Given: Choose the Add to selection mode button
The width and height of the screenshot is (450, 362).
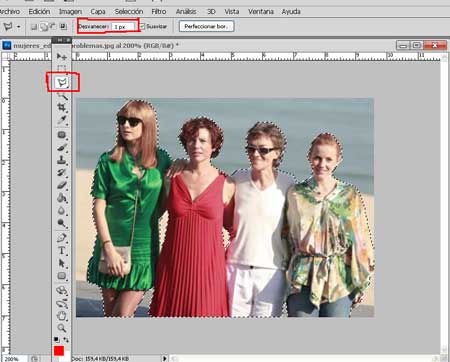Looking at the screenshot, I should pos(43,27).
